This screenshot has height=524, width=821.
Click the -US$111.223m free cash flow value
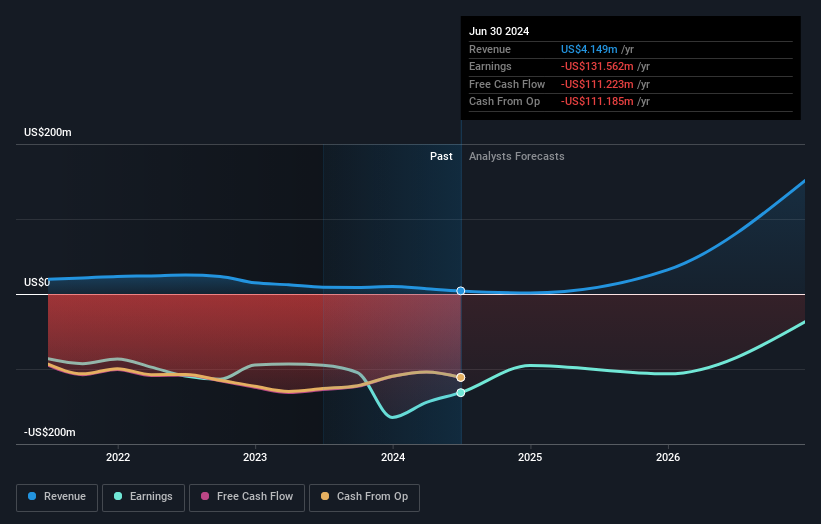(597, 84)
